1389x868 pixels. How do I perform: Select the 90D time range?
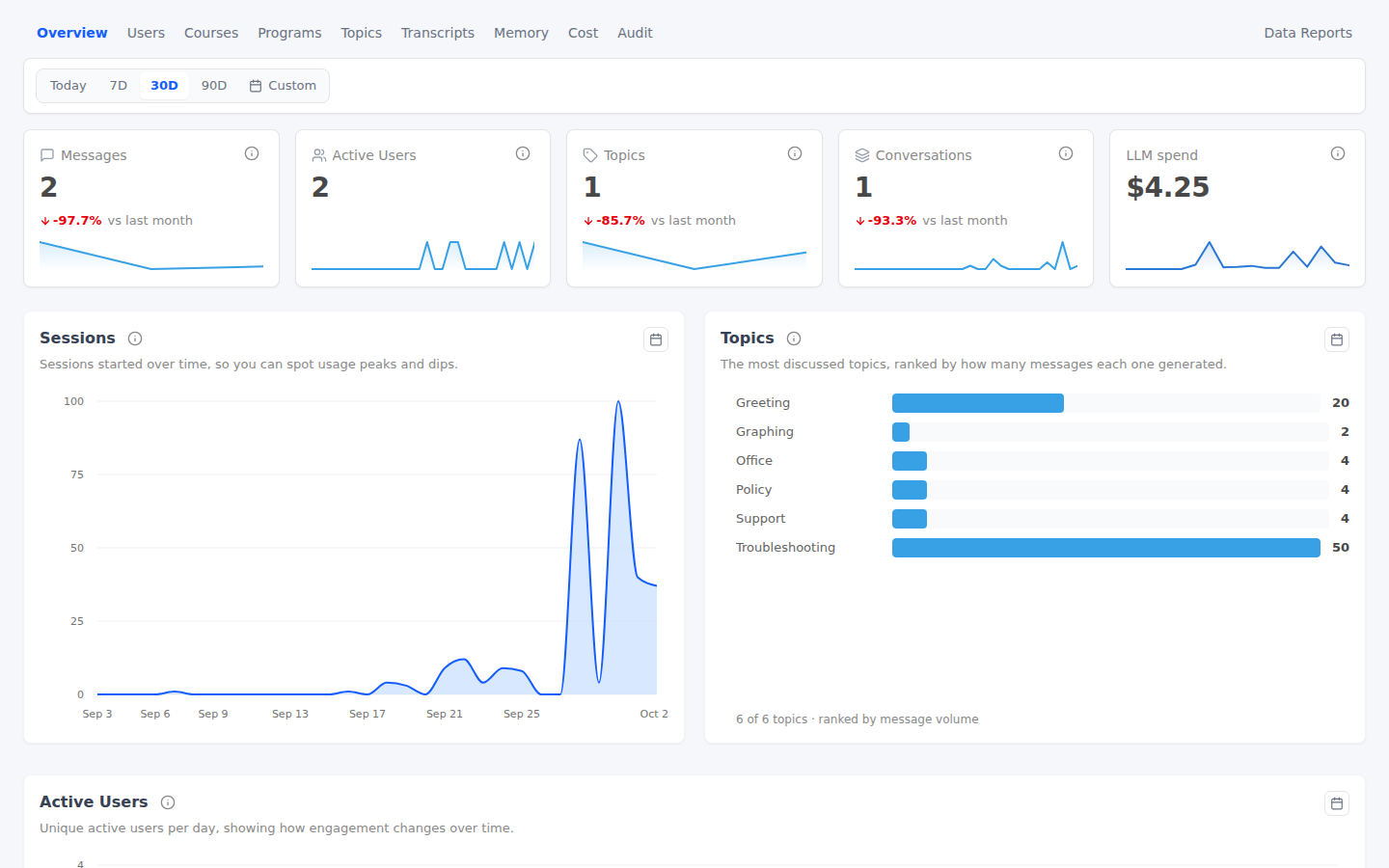pyautogui.click(x=214, y=86)
